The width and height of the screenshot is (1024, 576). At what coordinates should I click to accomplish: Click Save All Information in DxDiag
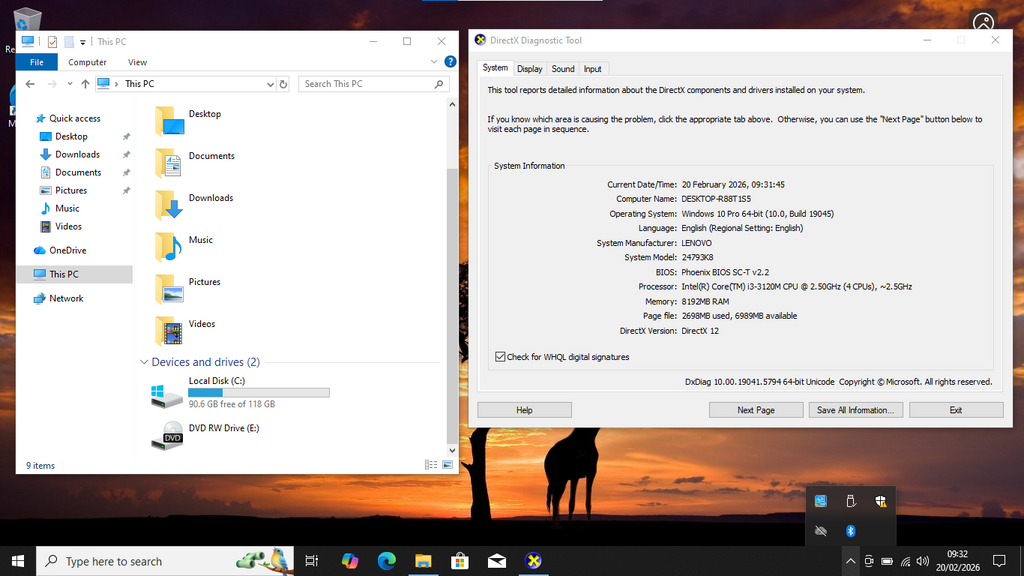(x=855, y=409)
